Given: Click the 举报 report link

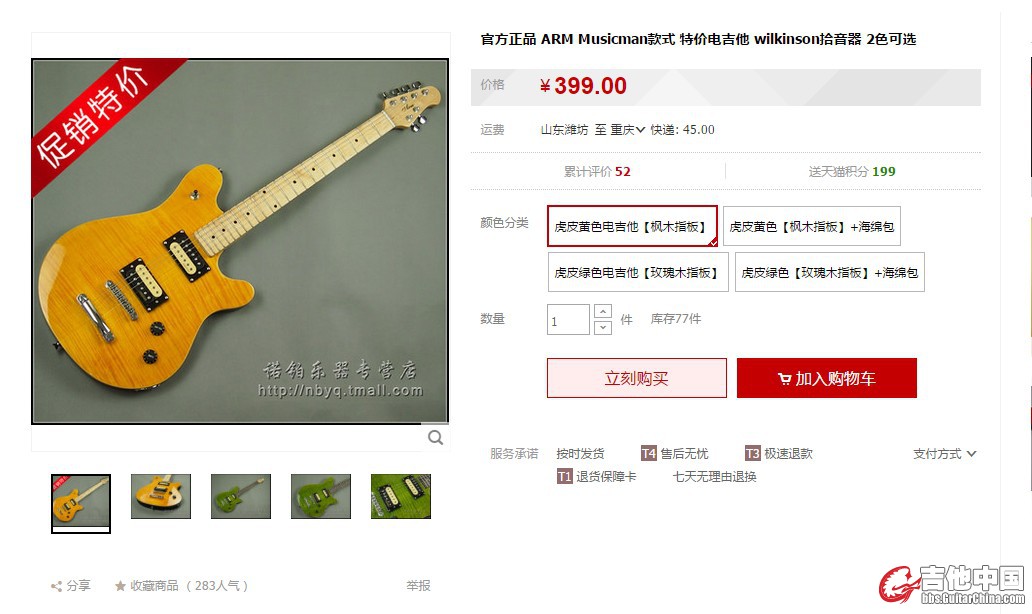Looking at the screenshot, I should (418, 586).
